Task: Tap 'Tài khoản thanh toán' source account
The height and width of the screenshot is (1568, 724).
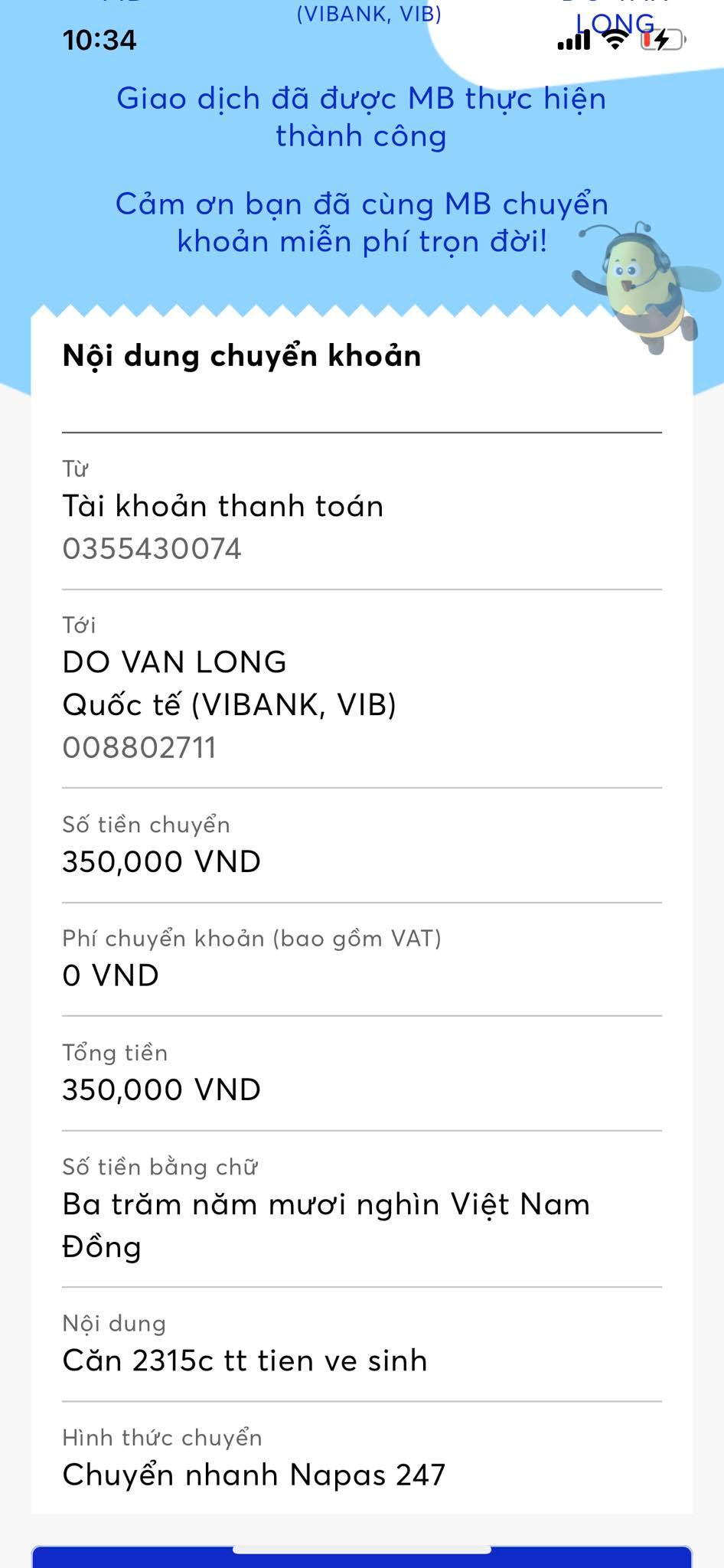Action: pos(223,506)
